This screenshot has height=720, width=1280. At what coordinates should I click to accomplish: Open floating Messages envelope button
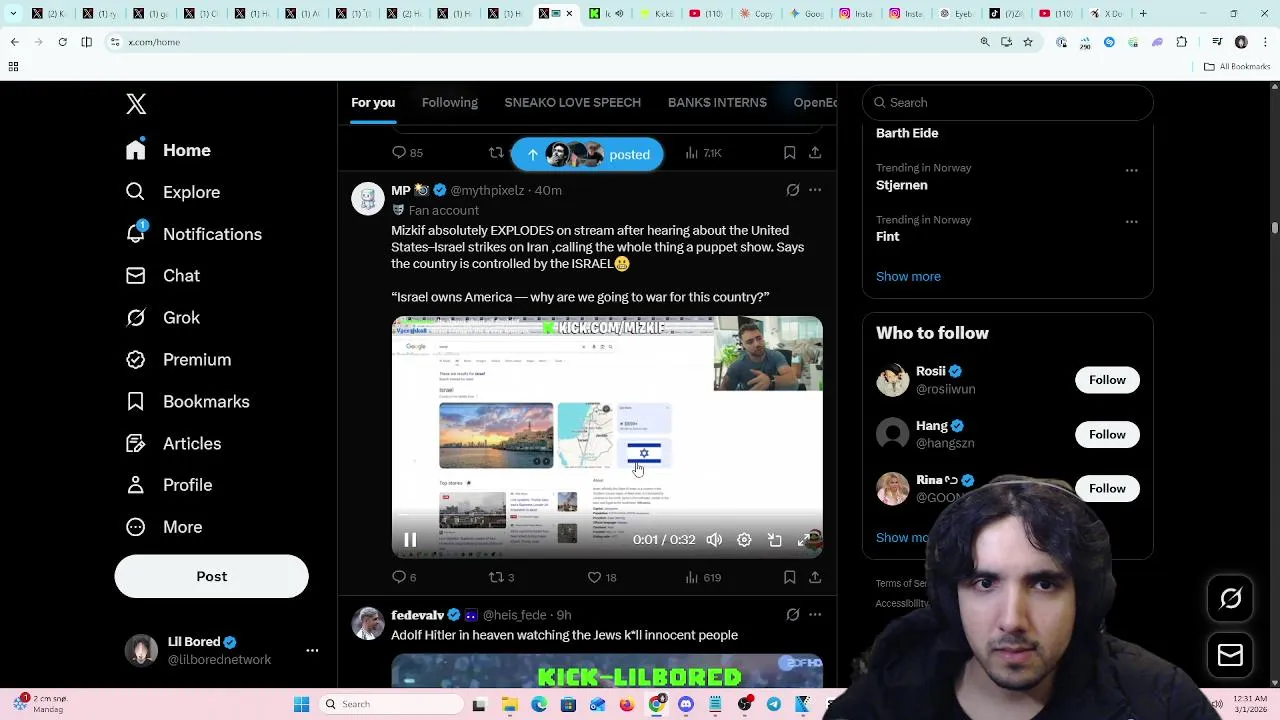click(x=1231, y=655)
